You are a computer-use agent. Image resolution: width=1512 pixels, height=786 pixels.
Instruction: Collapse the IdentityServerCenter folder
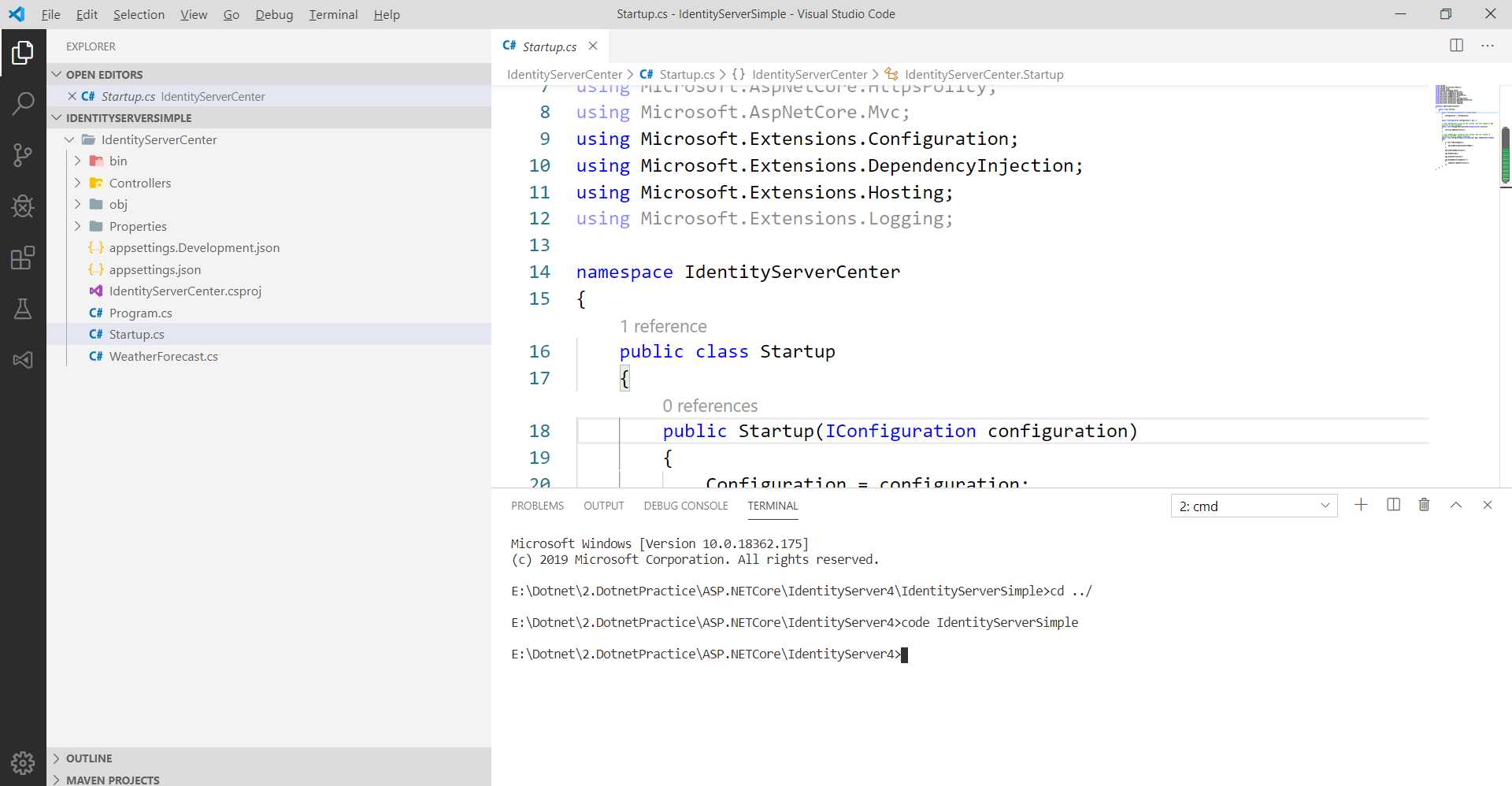[x=69, y=139]
